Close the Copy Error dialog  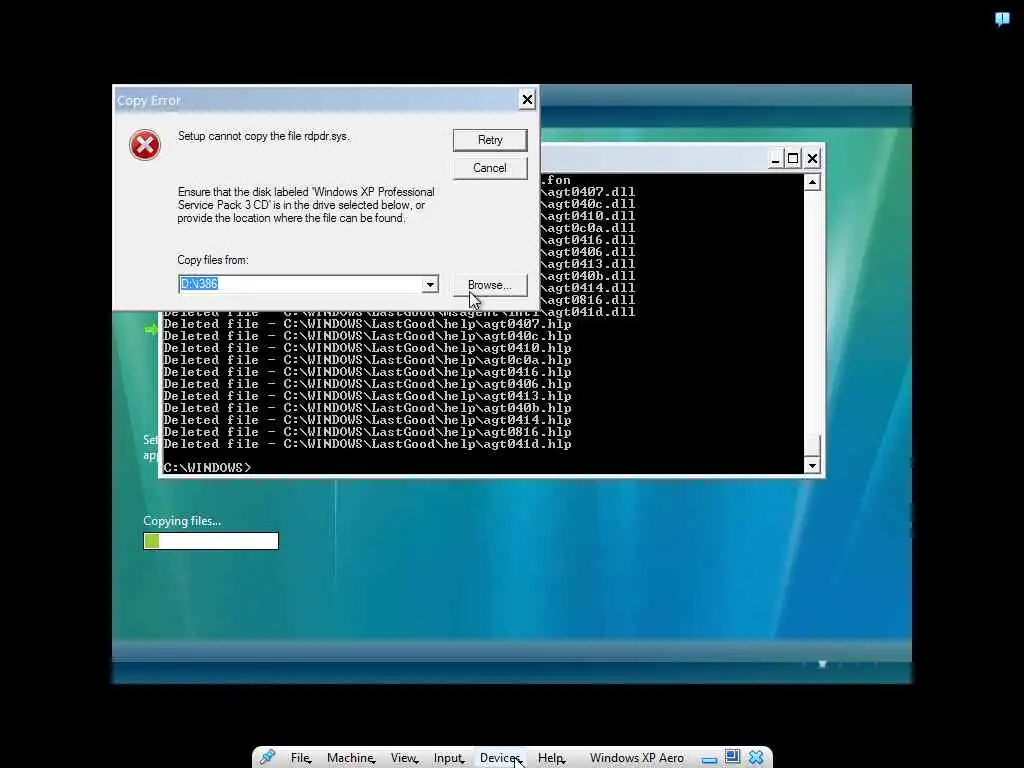pyautogui.click(x=527, y=99)
